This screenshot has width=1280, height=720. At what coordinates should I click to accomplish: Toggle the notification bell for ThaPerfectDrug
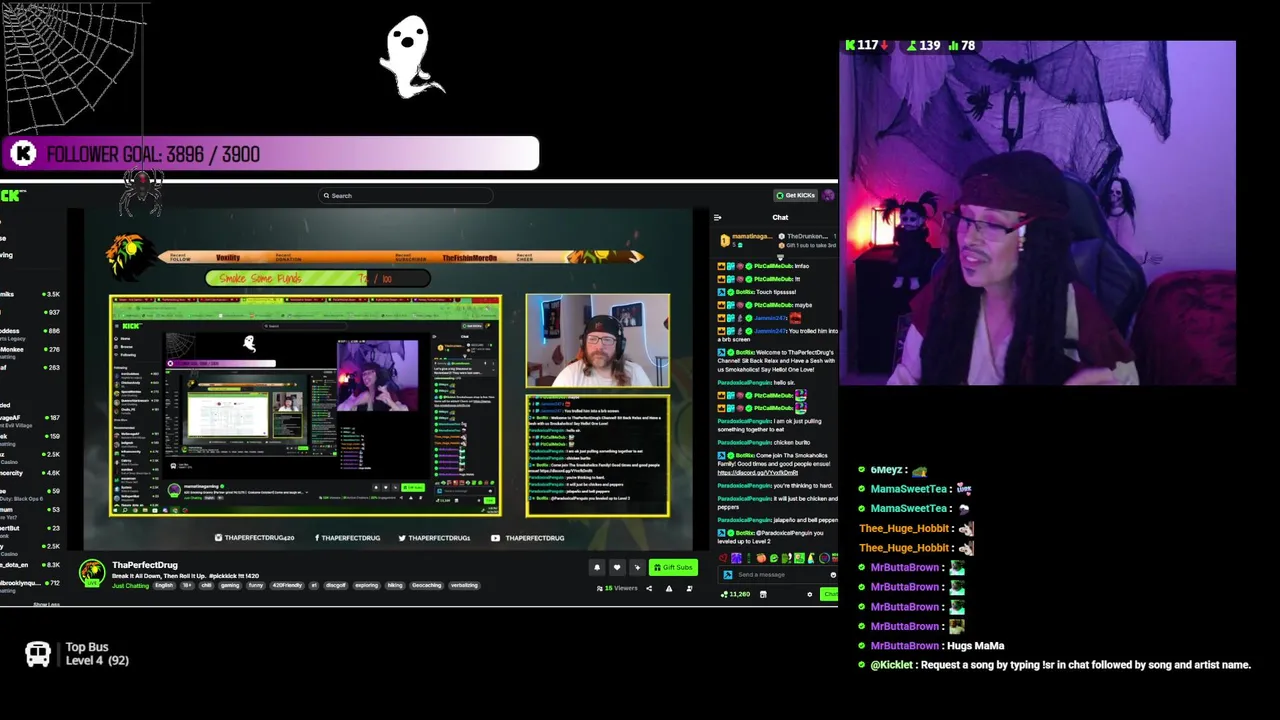[x=597, y=567]
